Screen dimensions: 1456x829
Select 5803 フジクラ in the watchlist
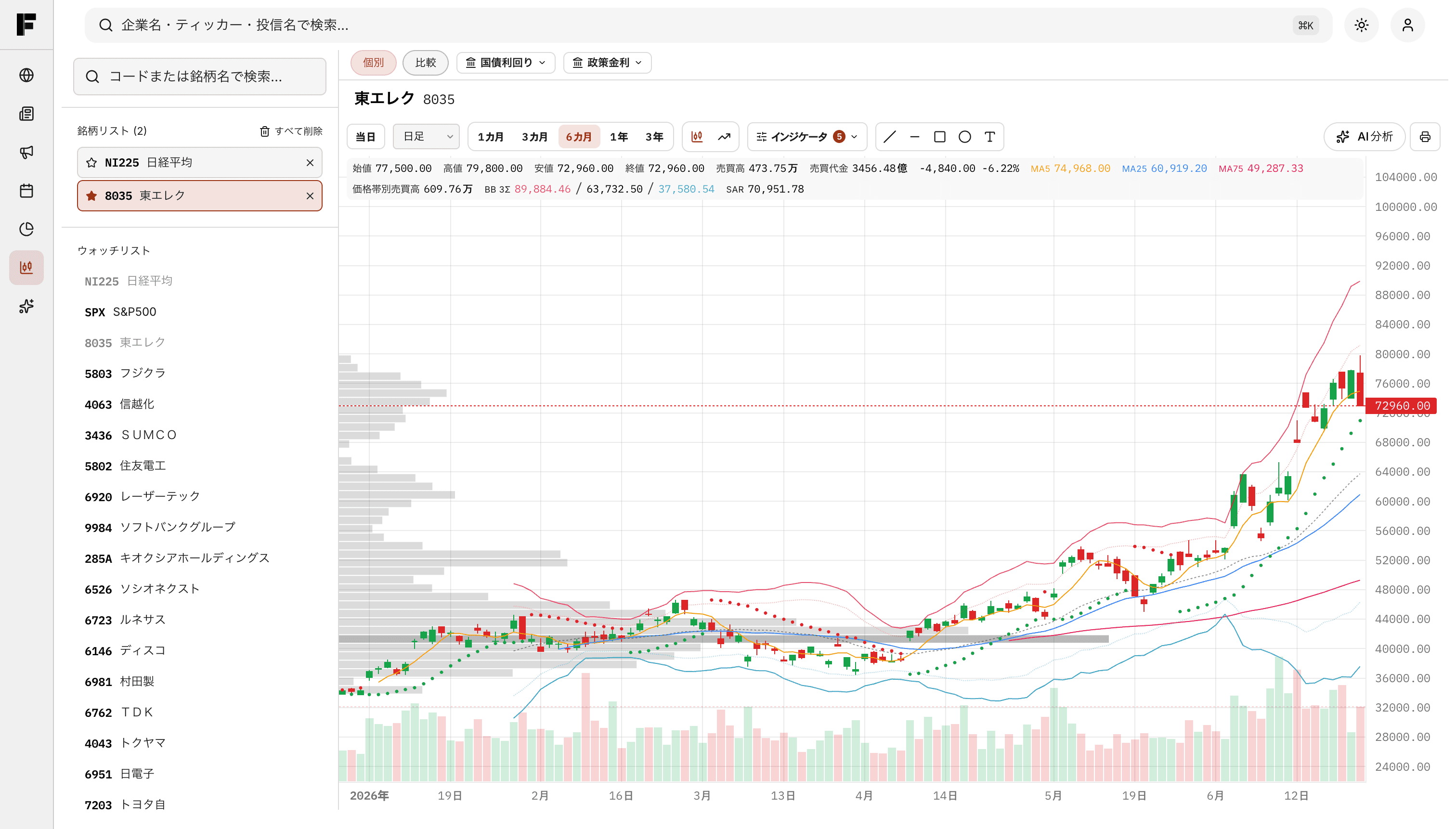pos(199,374)
